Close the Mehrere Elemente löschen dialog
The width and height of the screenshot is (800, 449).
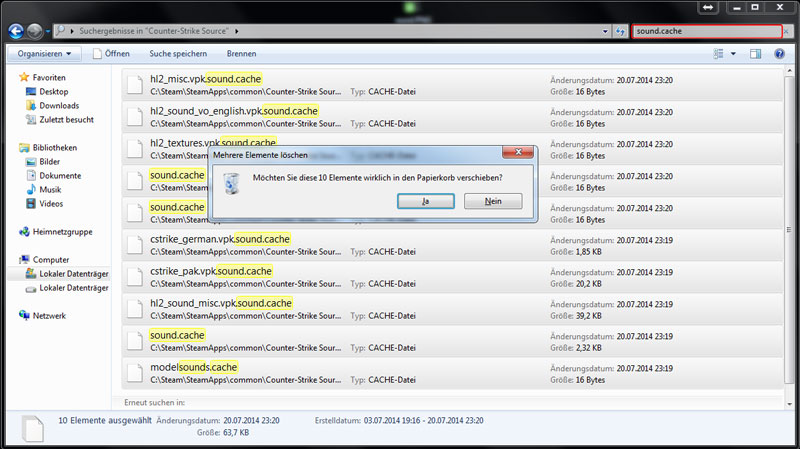(x=518, y=152)
